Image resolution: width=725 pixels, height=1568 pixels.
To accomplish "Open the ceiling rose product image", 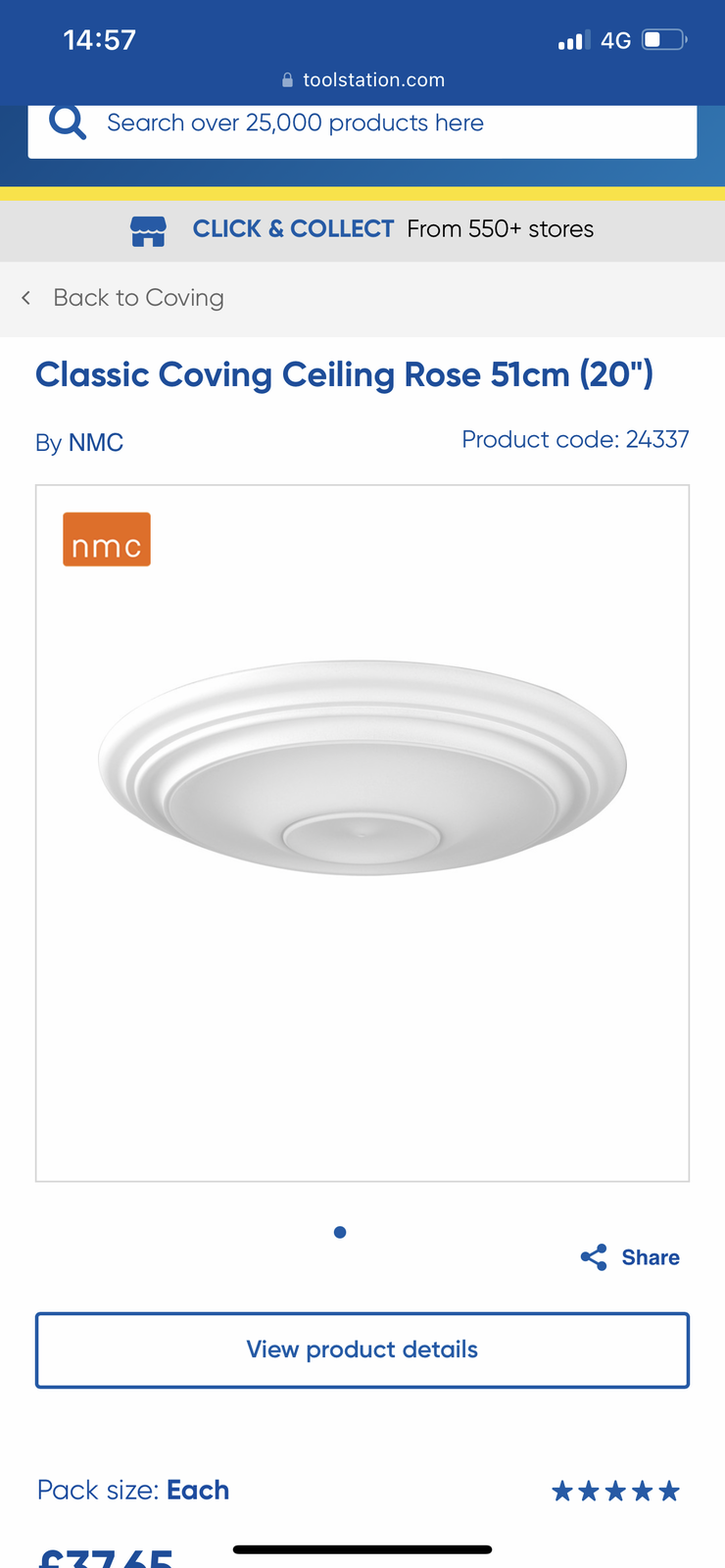I will (362, 766).
